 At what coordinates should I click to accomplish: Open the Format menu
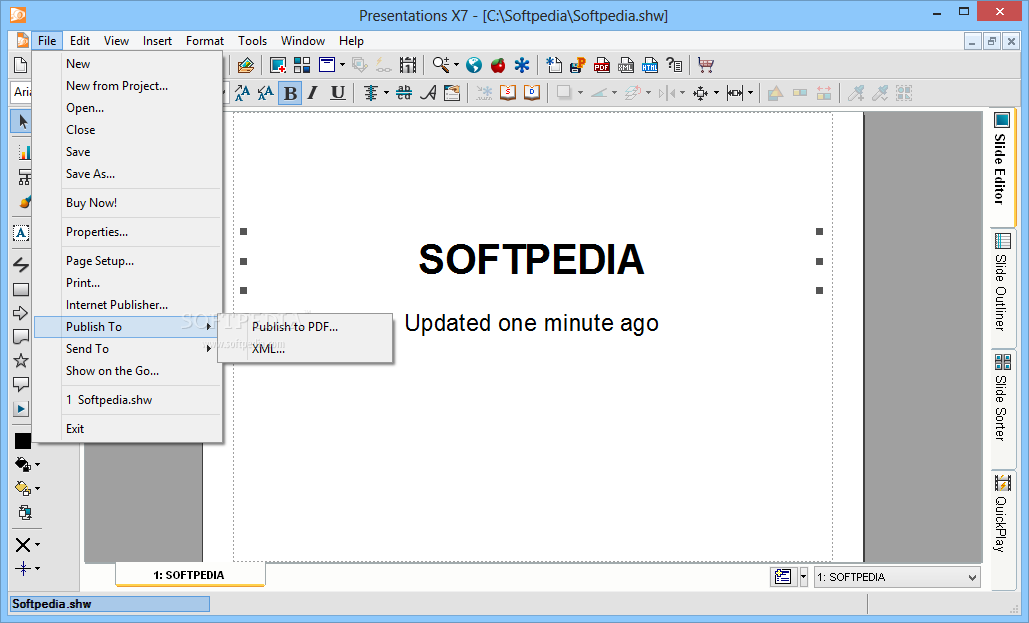click(205, 41)
